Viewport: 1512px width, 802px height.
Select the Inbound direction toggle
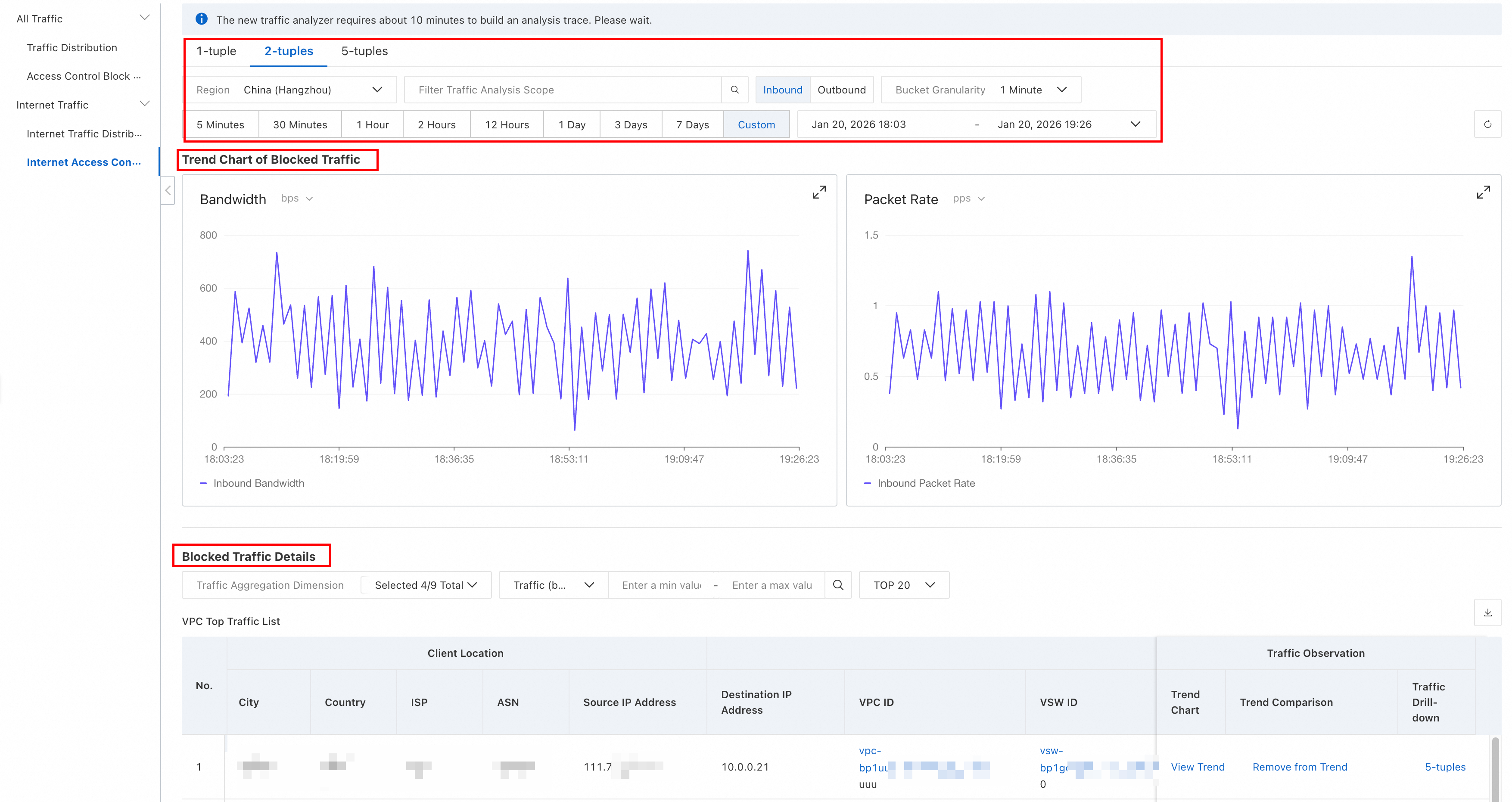782,90
